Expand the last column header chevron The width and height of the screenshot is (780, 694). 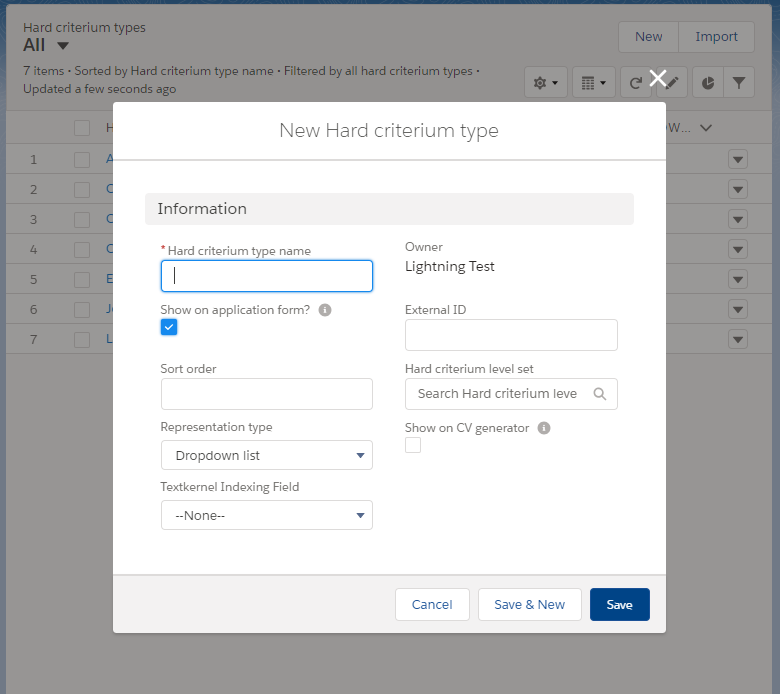pyautogui.click(x=705, y=128)
